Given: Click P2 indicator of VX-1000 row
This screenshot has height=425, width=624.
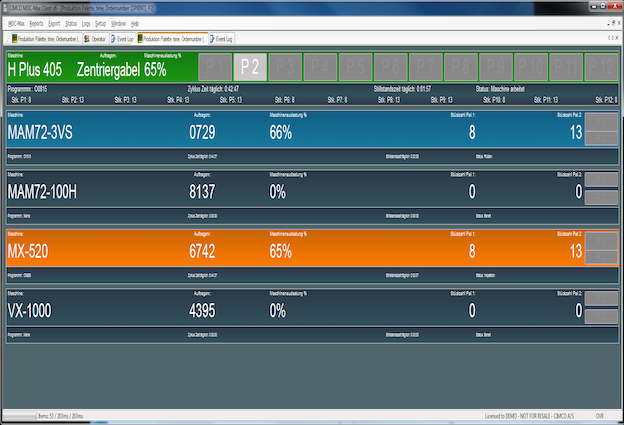Looking at the screenshot, I should click(601, 316).
